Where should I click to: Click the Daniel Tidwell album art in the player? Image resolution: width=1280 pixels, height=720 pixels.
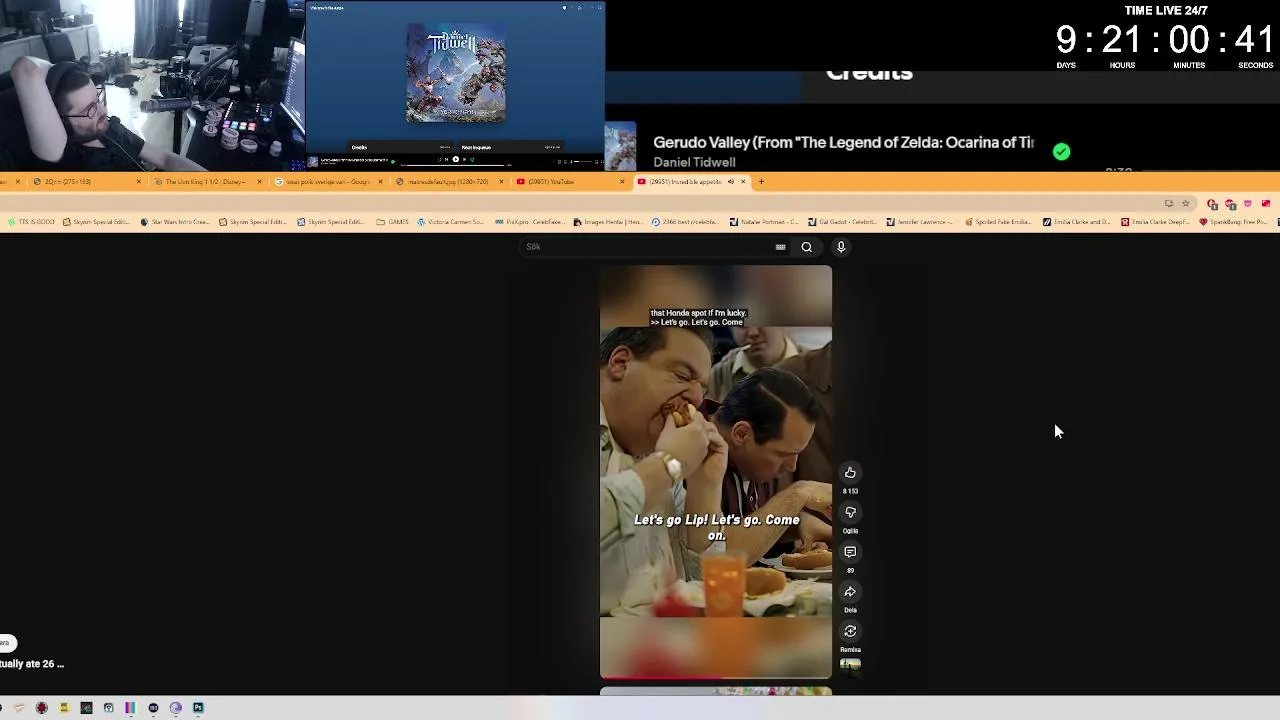[456, 73]
